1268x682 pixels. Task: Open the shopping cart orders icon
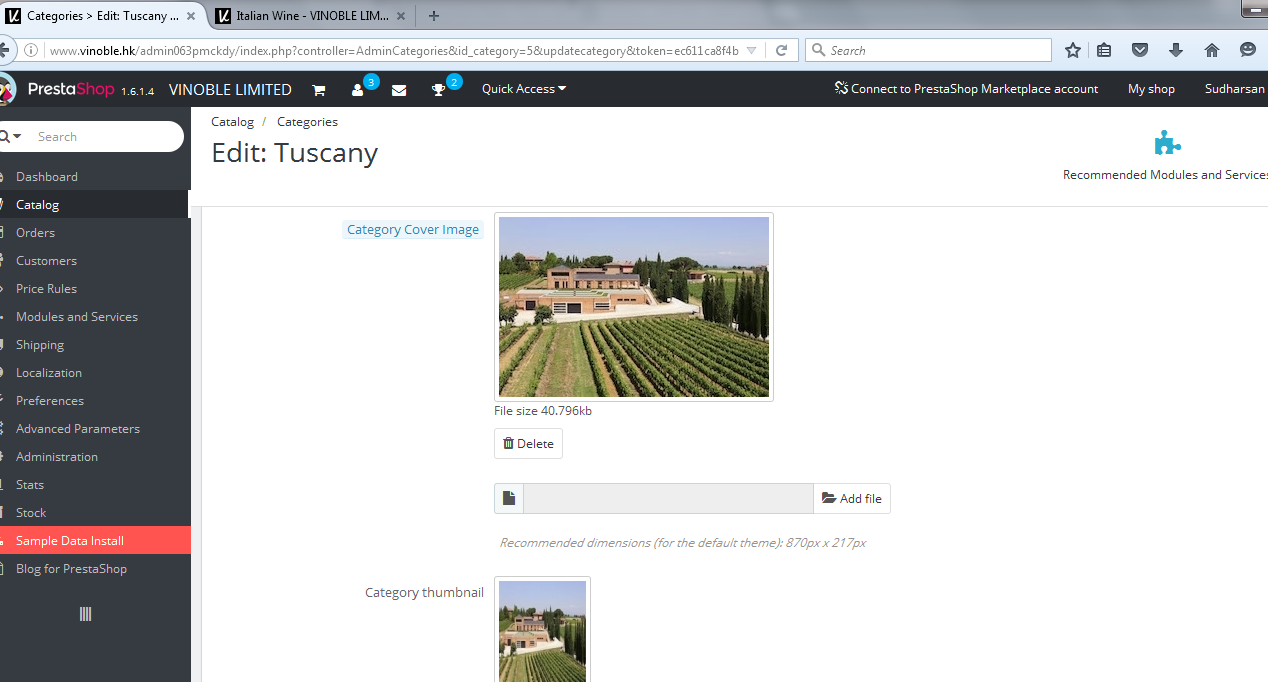click(x=319, y=90)
